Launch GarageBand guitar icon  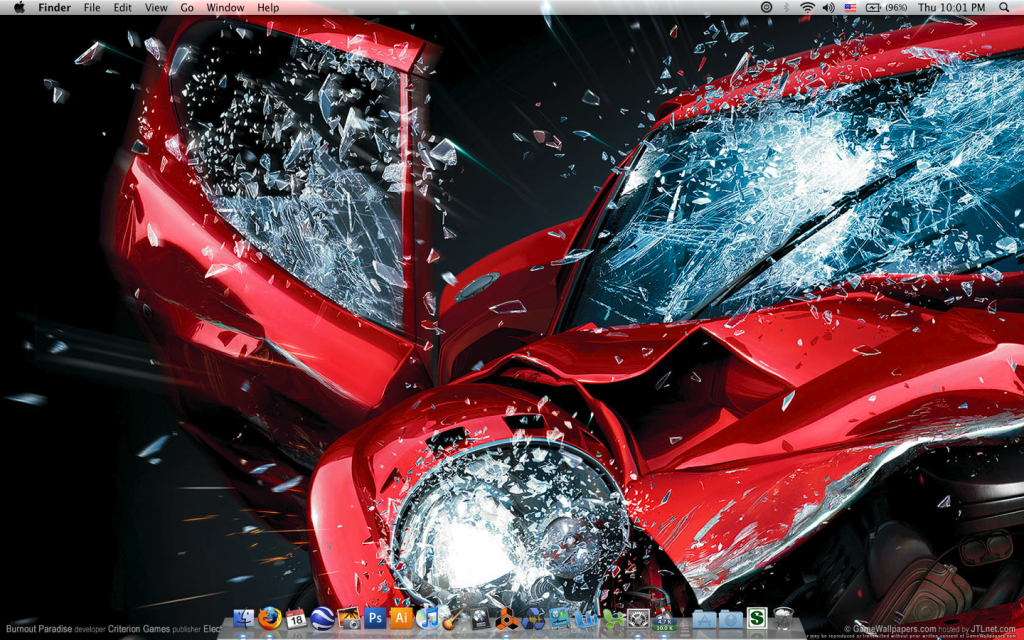pos(453,618)
